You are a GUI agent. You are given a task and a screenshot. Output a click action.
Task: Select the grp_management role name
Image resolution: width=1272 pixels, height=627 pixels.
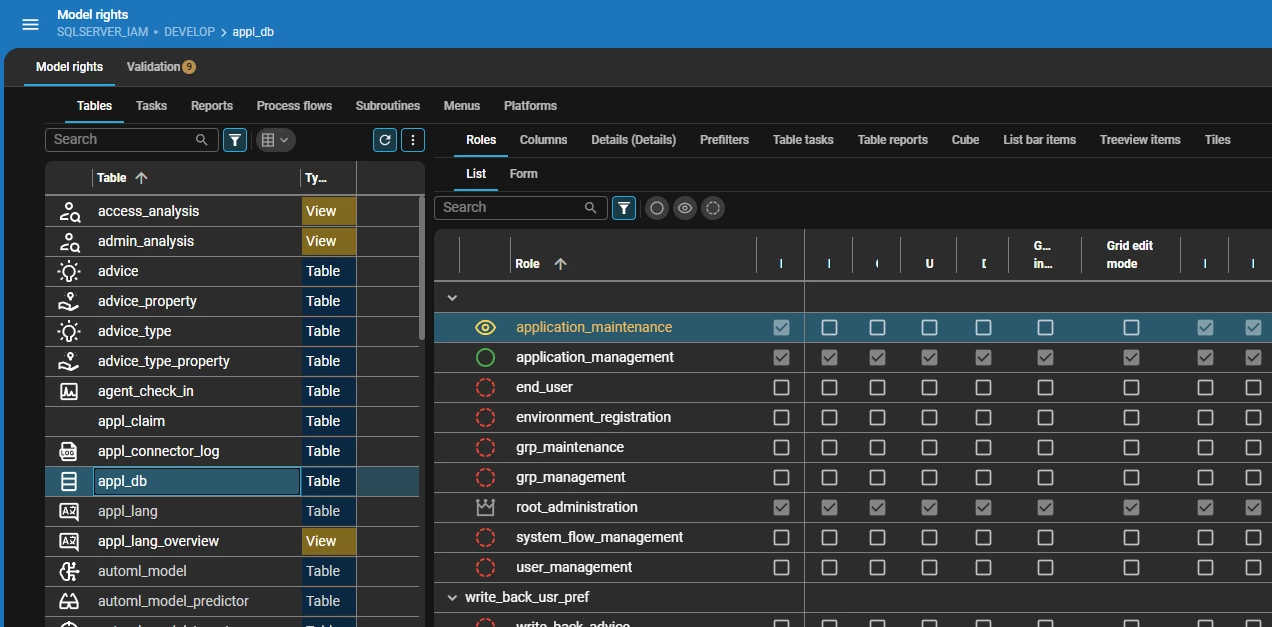click(x=571, y=477)
